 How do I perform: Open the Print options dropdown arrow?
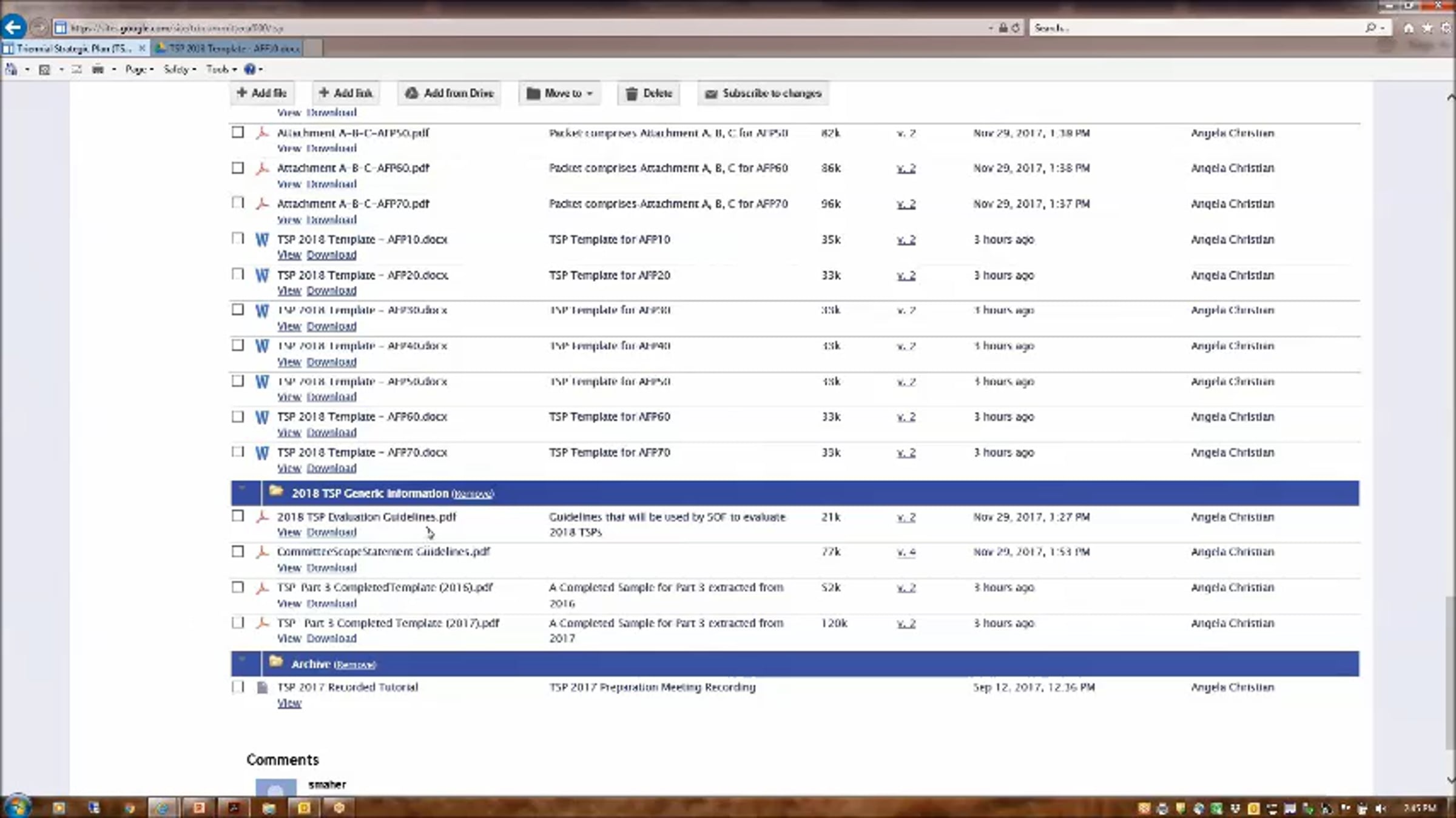[x=113, y=69]
